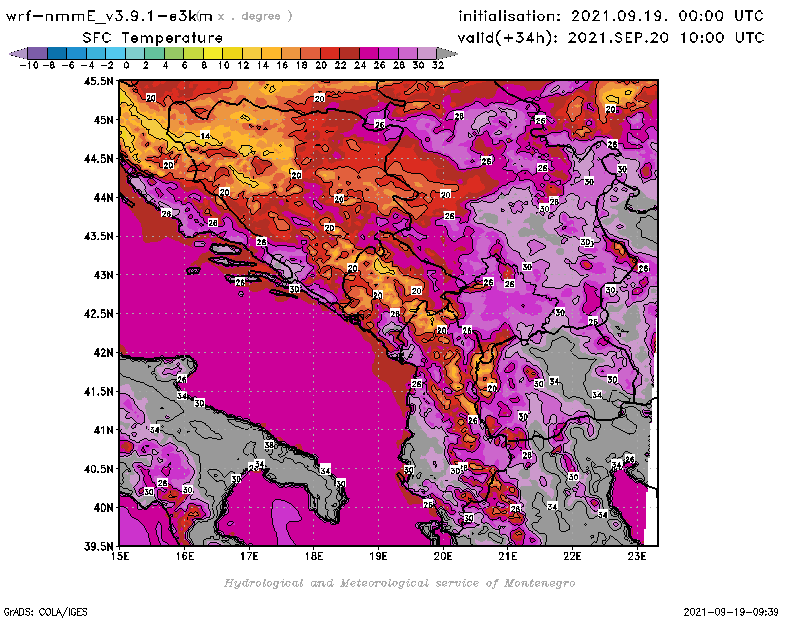This screenshot has width=800, height=618.
Task: Click the valid(+34h) forecast time text
Action: [x=610, y=37]
